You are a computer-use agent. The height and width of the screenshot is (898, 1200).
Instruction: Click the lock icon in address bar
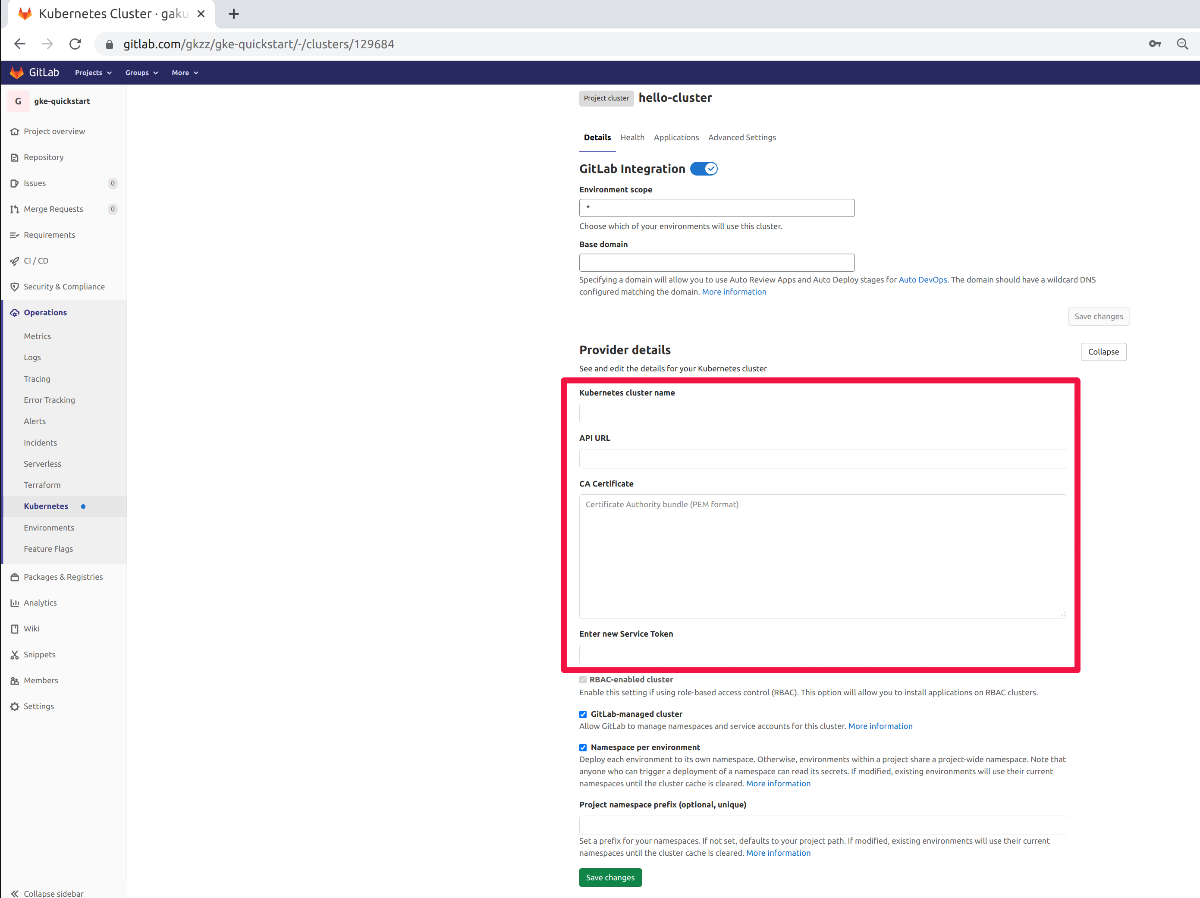coord(109,44)
